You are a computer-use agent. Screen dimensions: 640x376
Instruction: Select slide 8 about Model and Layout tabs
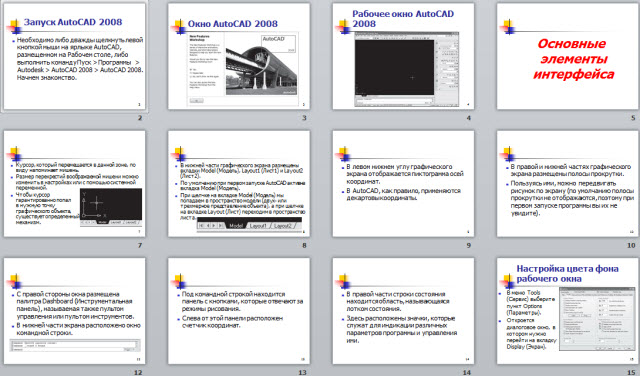239,184
